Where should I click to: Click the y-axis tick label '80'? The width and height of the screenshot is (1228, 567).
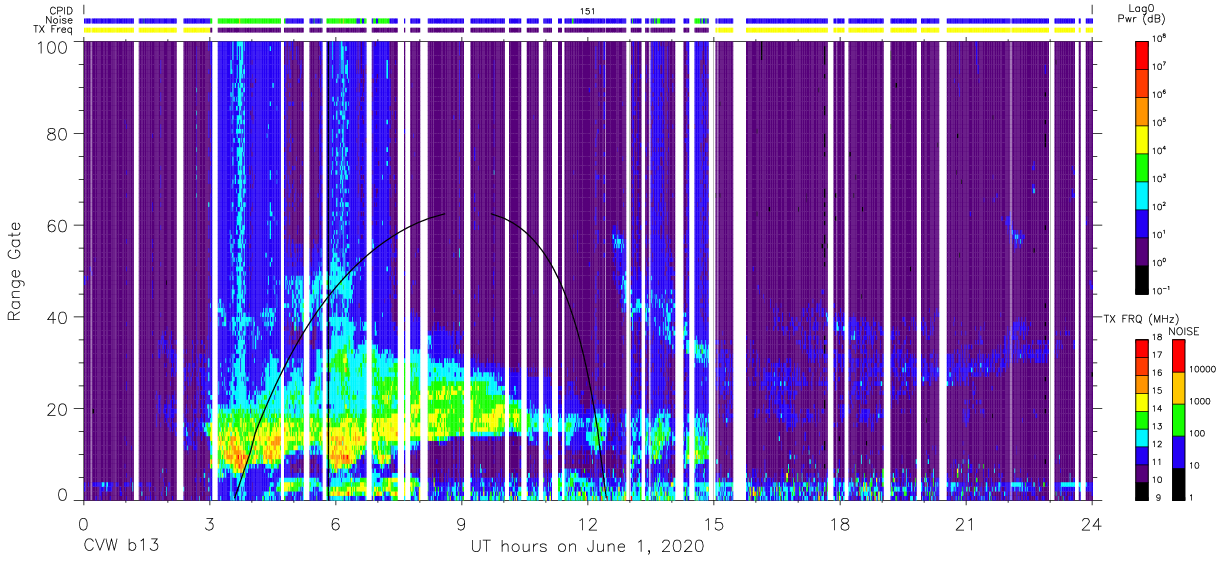coord(56,135)
